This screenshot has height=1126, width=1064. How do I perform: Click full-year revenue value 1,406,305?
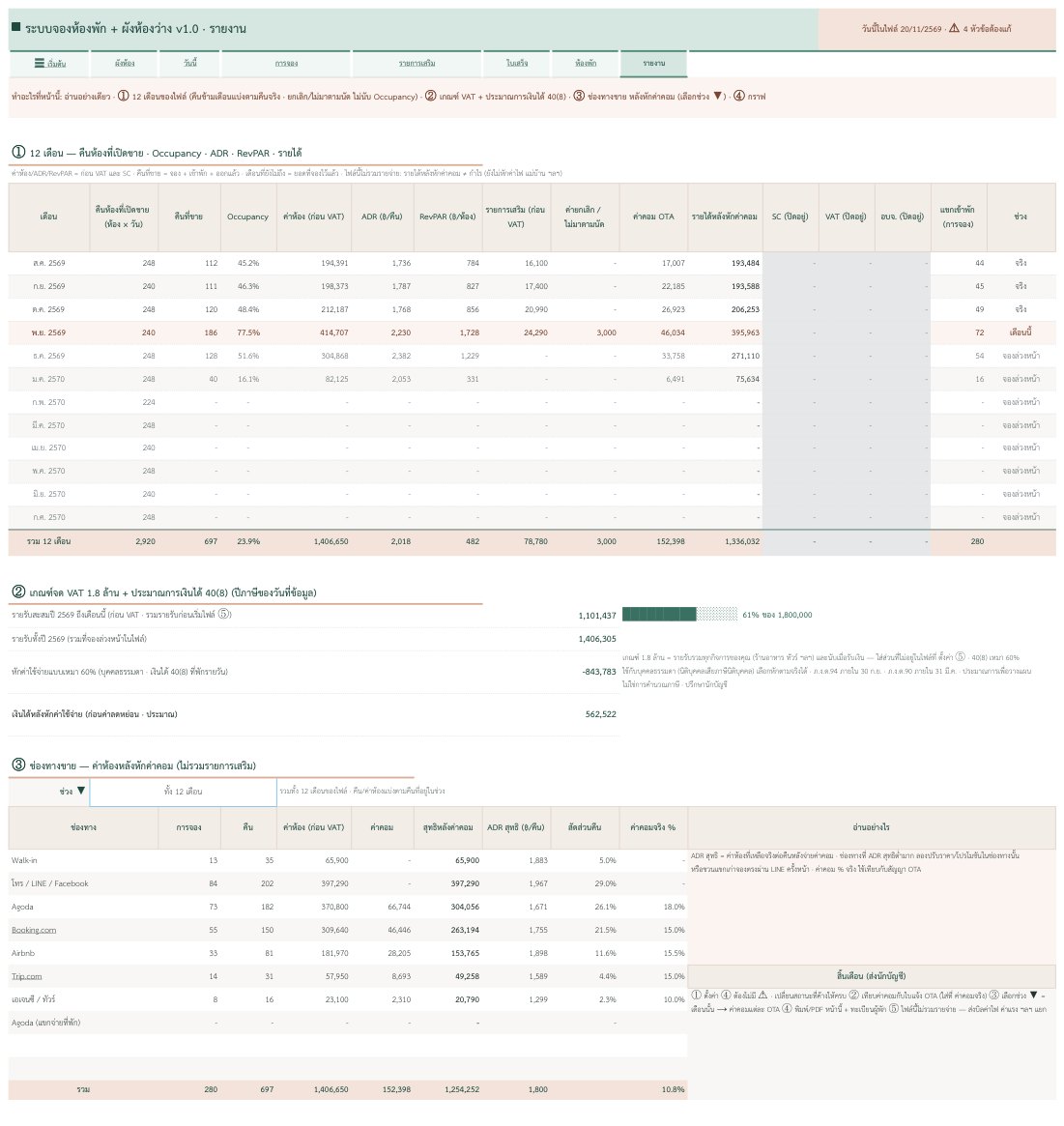(596, 639)
